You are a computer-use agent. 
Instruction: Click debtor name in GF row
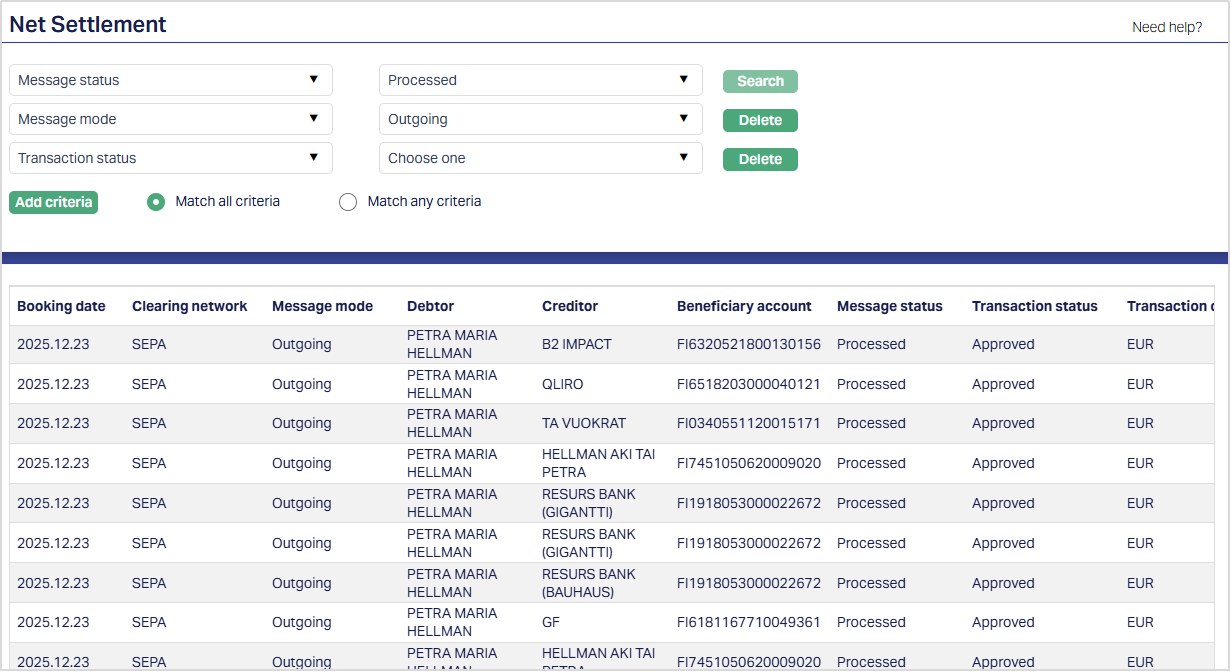(x=452, y=622)
